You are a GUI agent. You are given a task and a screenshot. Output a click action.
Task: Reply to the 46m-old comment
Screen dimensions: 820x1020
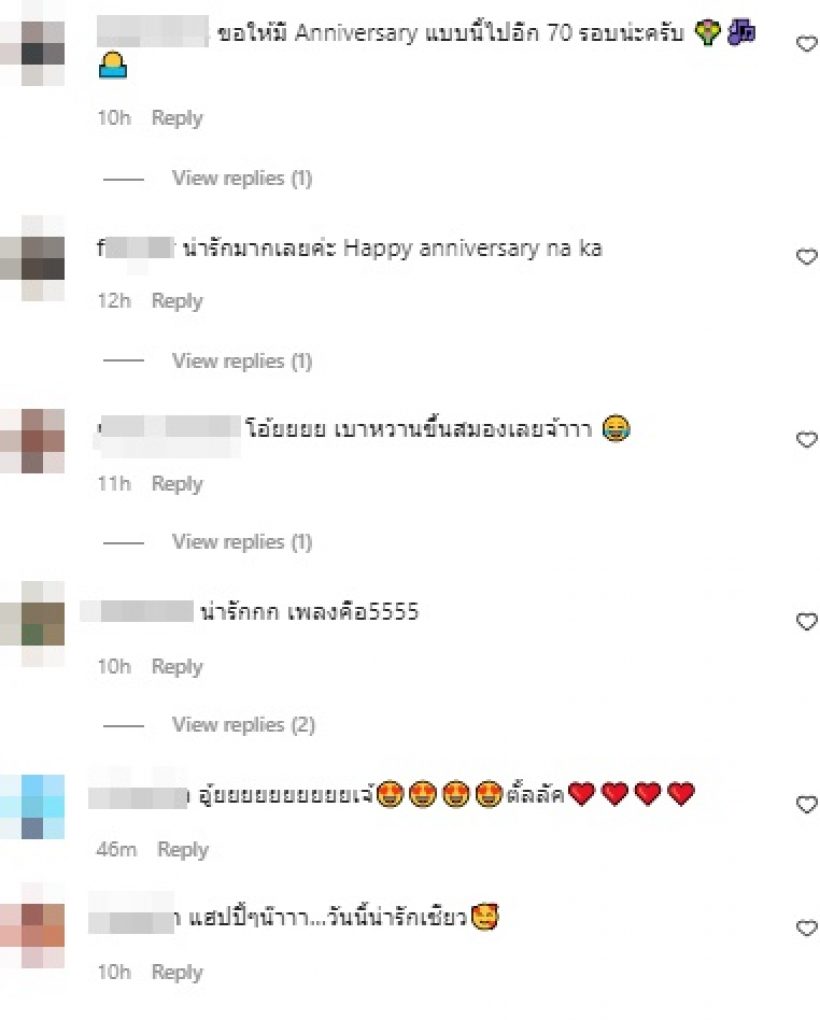tap(183, 850)
